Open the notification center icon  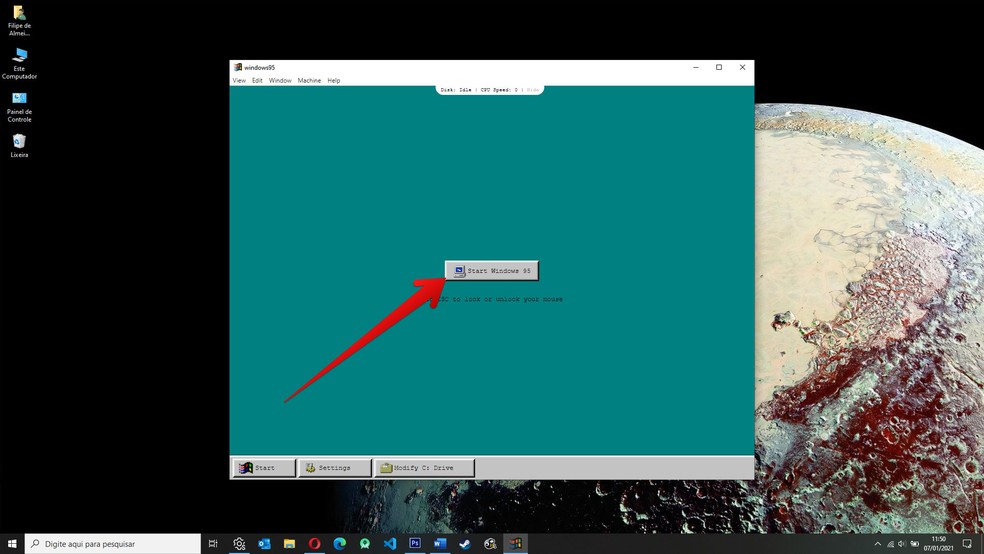[x=967, y=544]
